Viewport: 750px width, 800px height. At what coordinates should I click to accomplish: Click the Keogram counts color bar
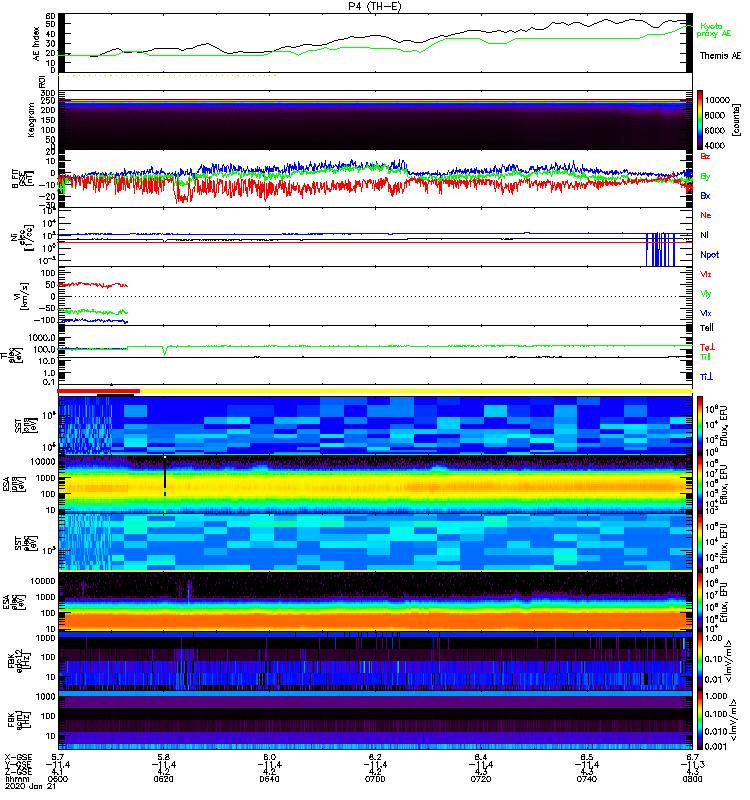(700, 120)
